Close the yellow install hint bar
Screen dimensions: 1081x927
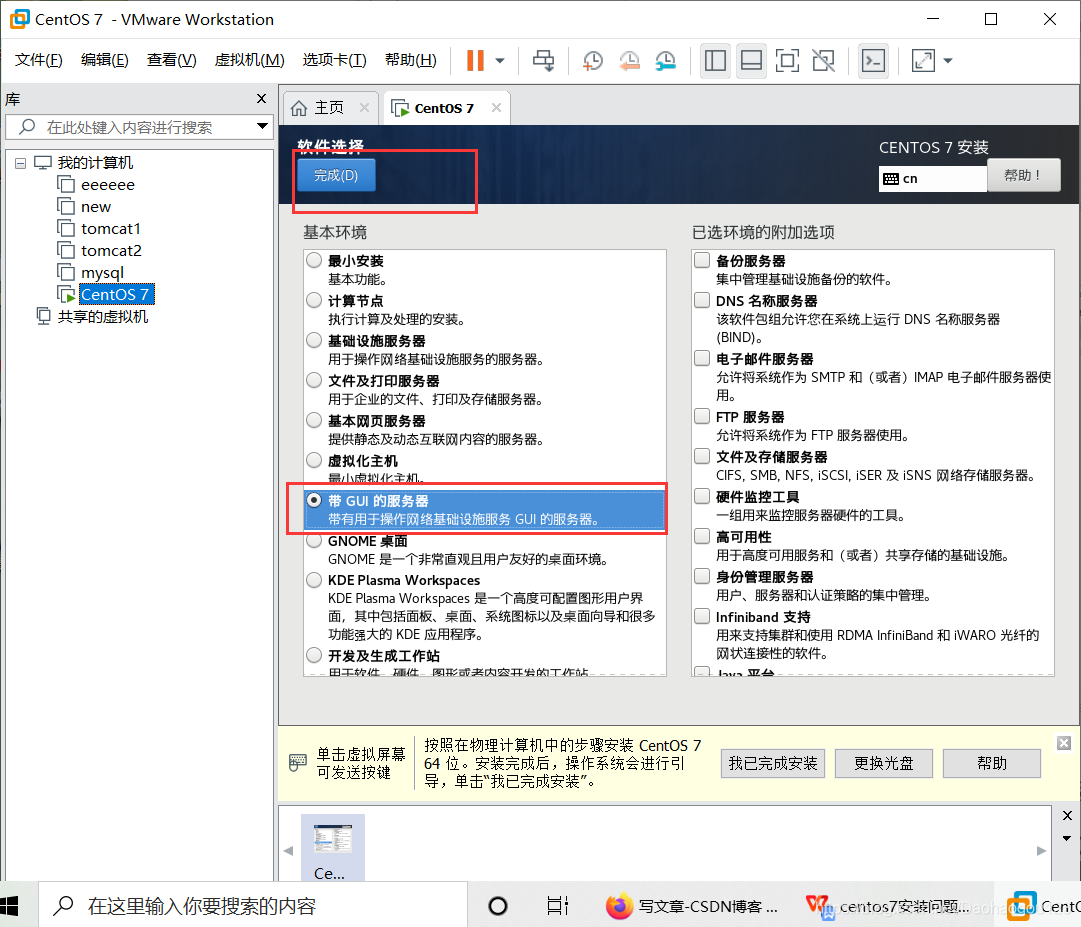[1064, 743]
